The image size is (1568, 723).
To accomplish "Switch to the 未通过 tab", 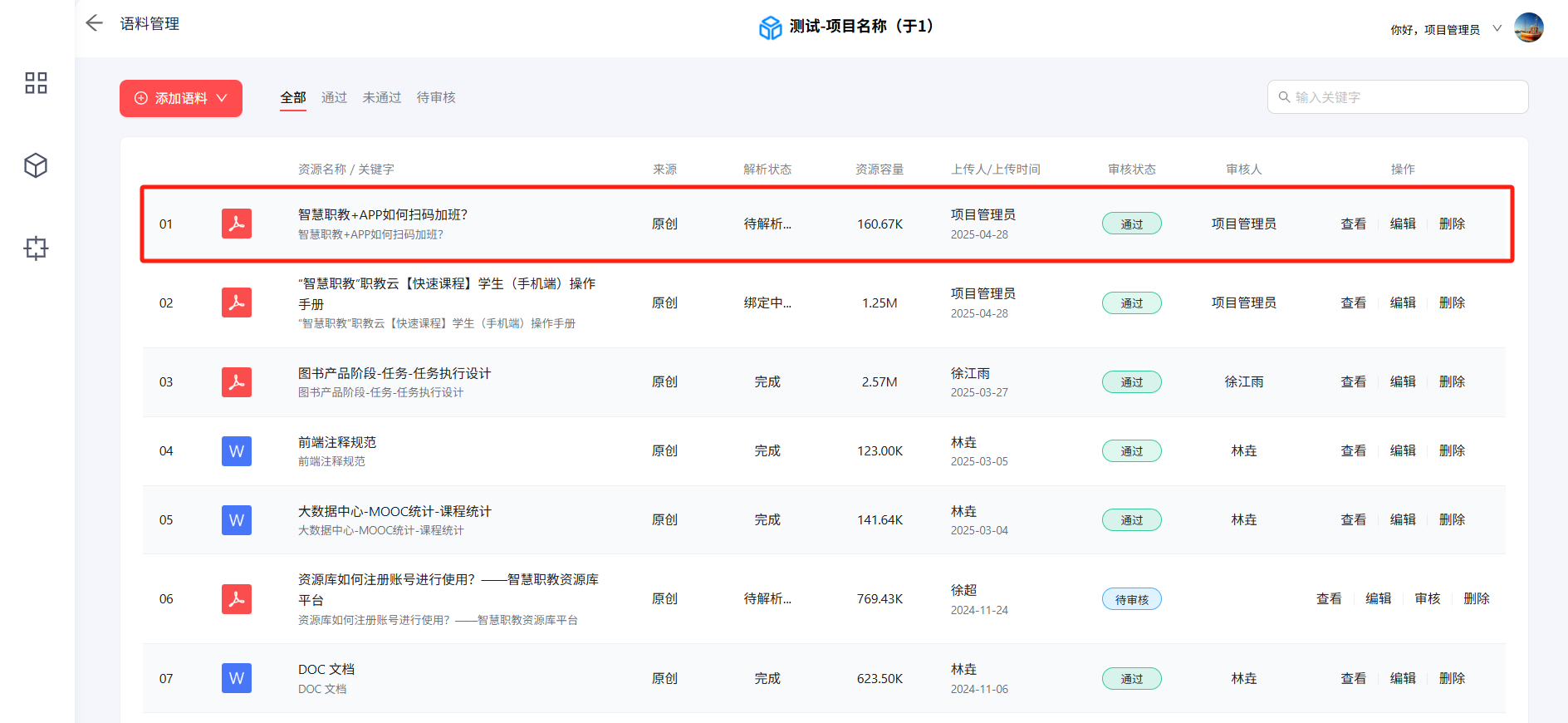I will 382,97.
